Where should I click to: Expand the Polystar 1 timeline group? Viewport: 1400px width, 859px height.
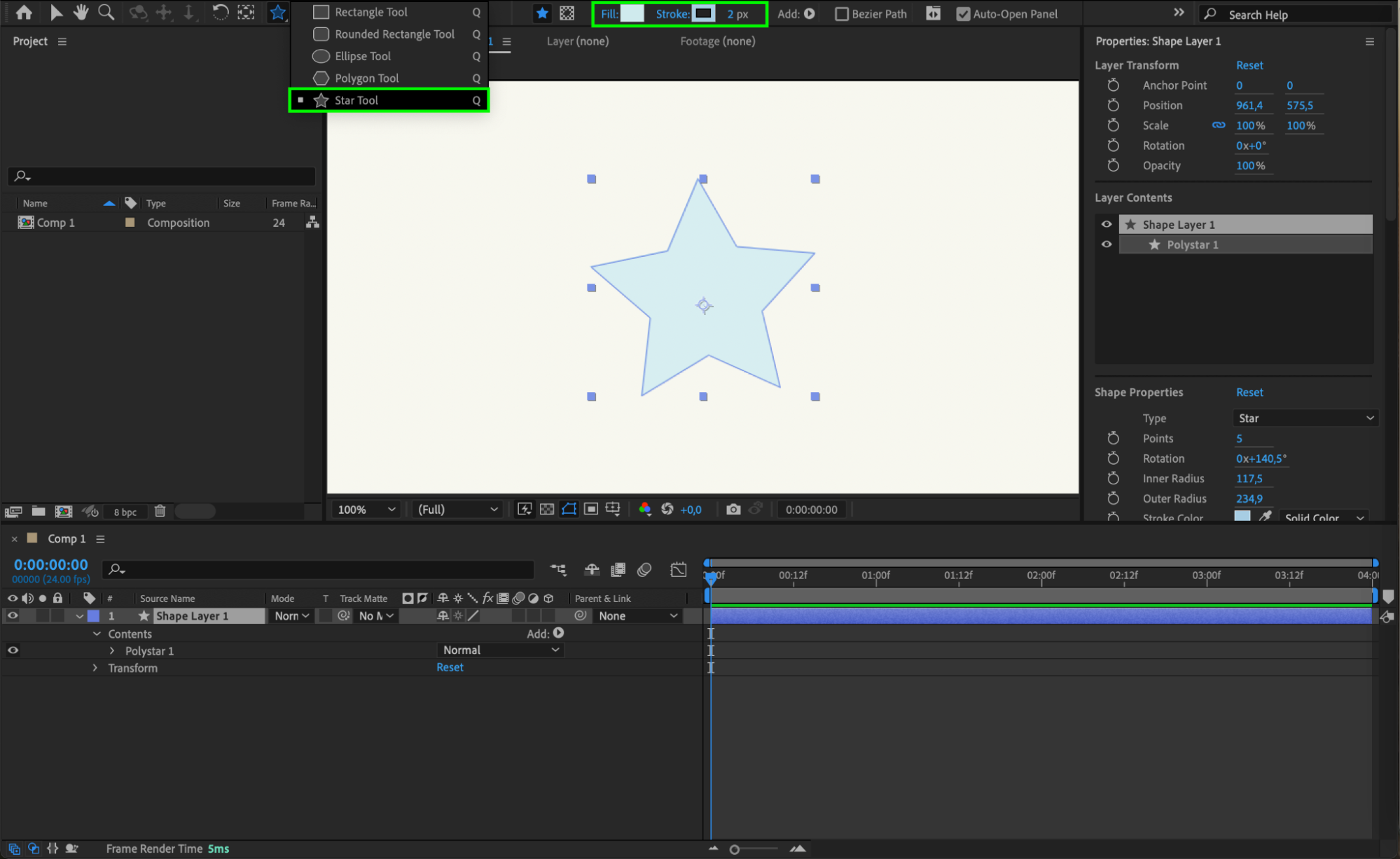[x=112, y=650]
